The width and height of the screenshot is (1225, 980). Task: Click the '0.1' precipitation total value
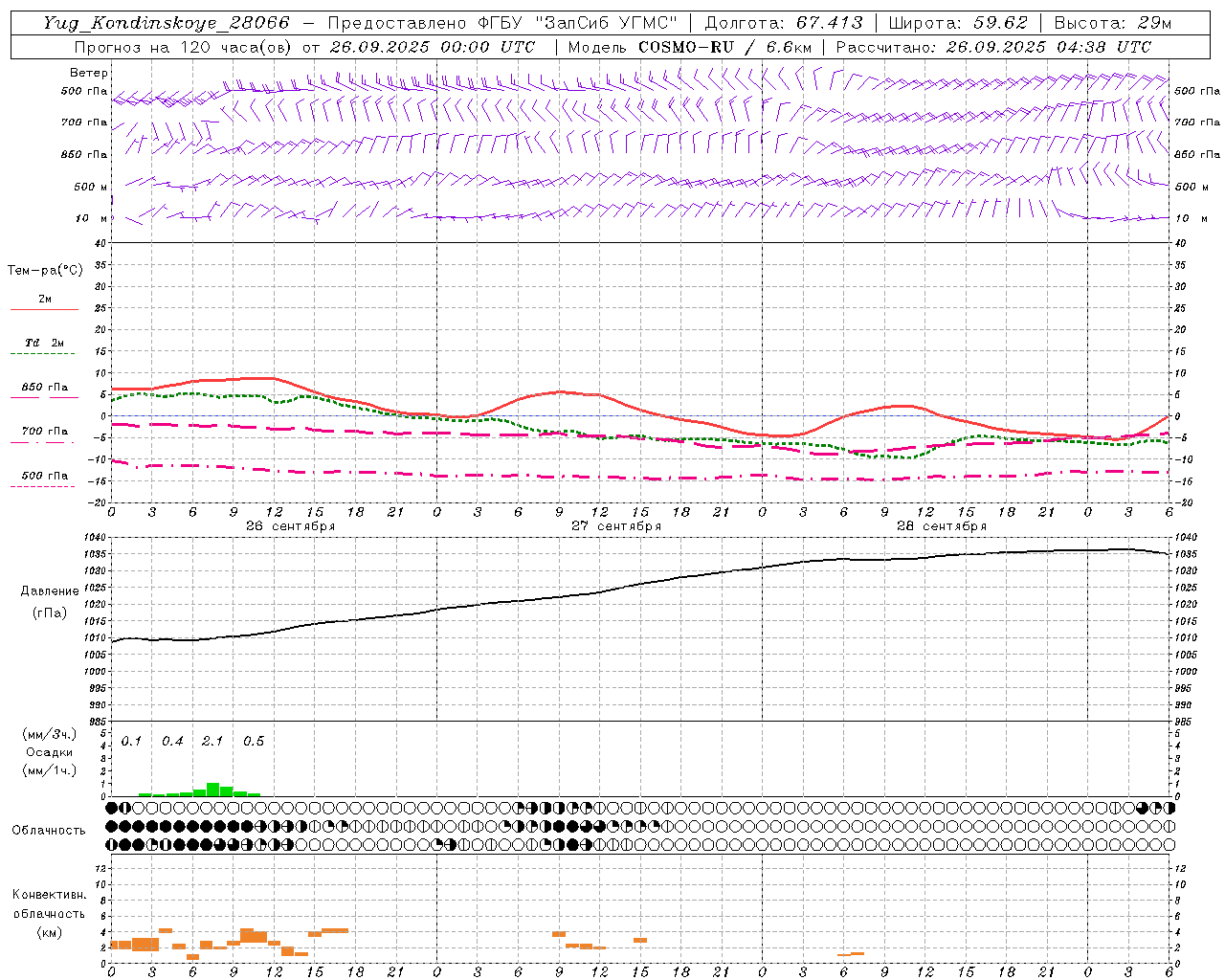(131, 742)
